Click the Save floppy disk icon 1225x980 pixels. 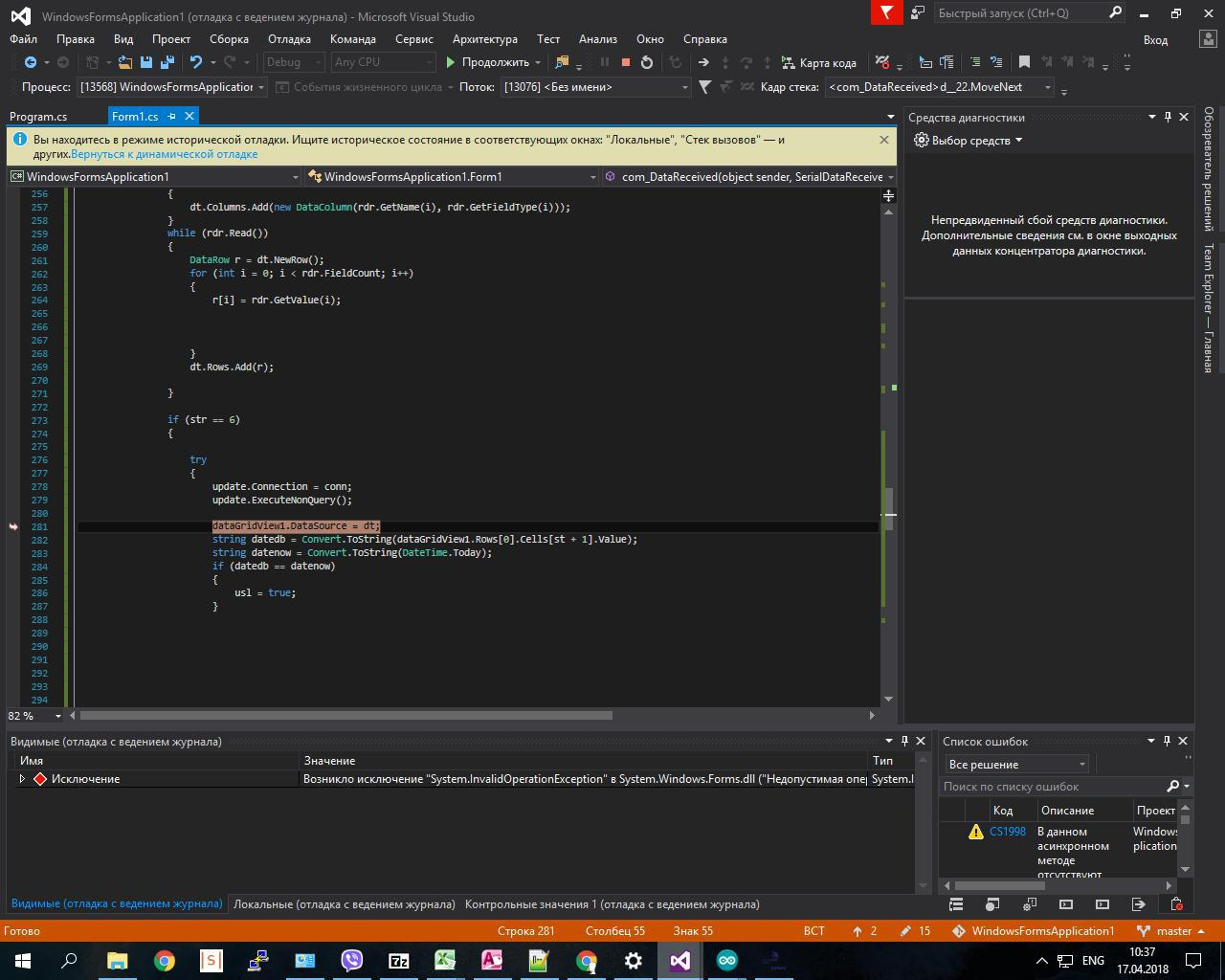pyautogui.click(x=146, y=62)
